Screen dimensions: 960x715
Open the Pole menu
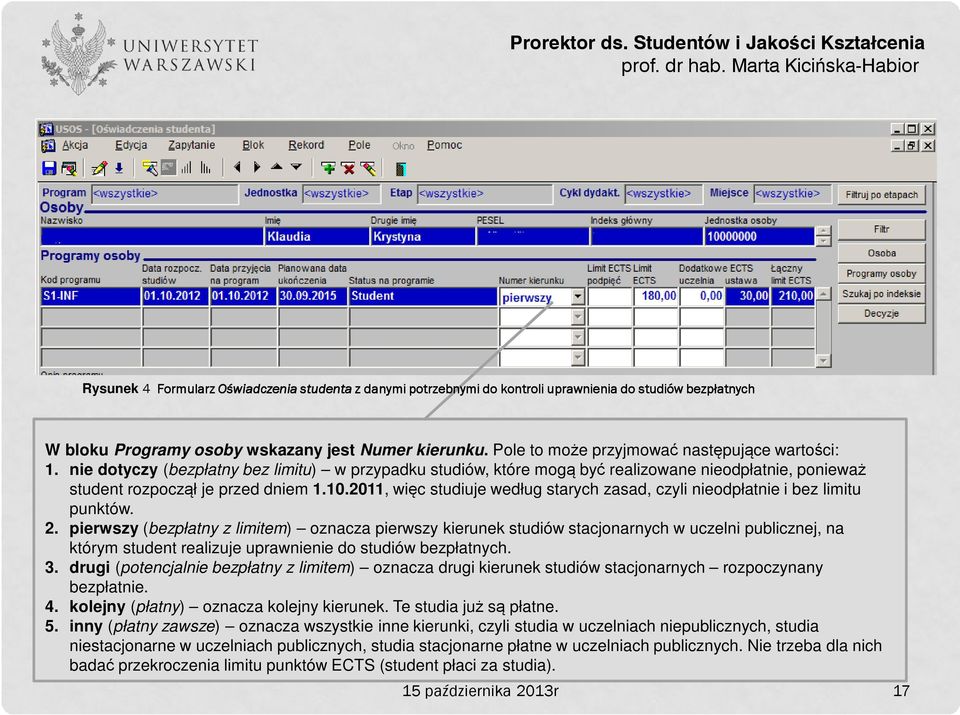click(x=359, y=145)
